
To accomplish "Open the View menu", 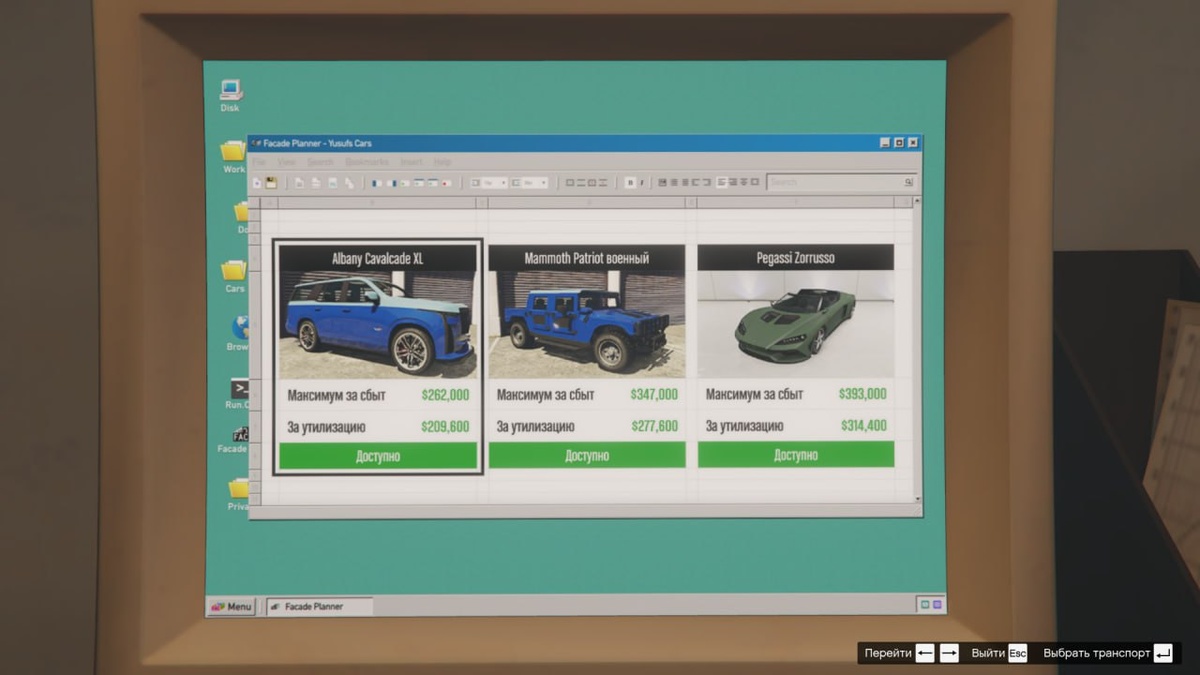I will click(287, 162).
